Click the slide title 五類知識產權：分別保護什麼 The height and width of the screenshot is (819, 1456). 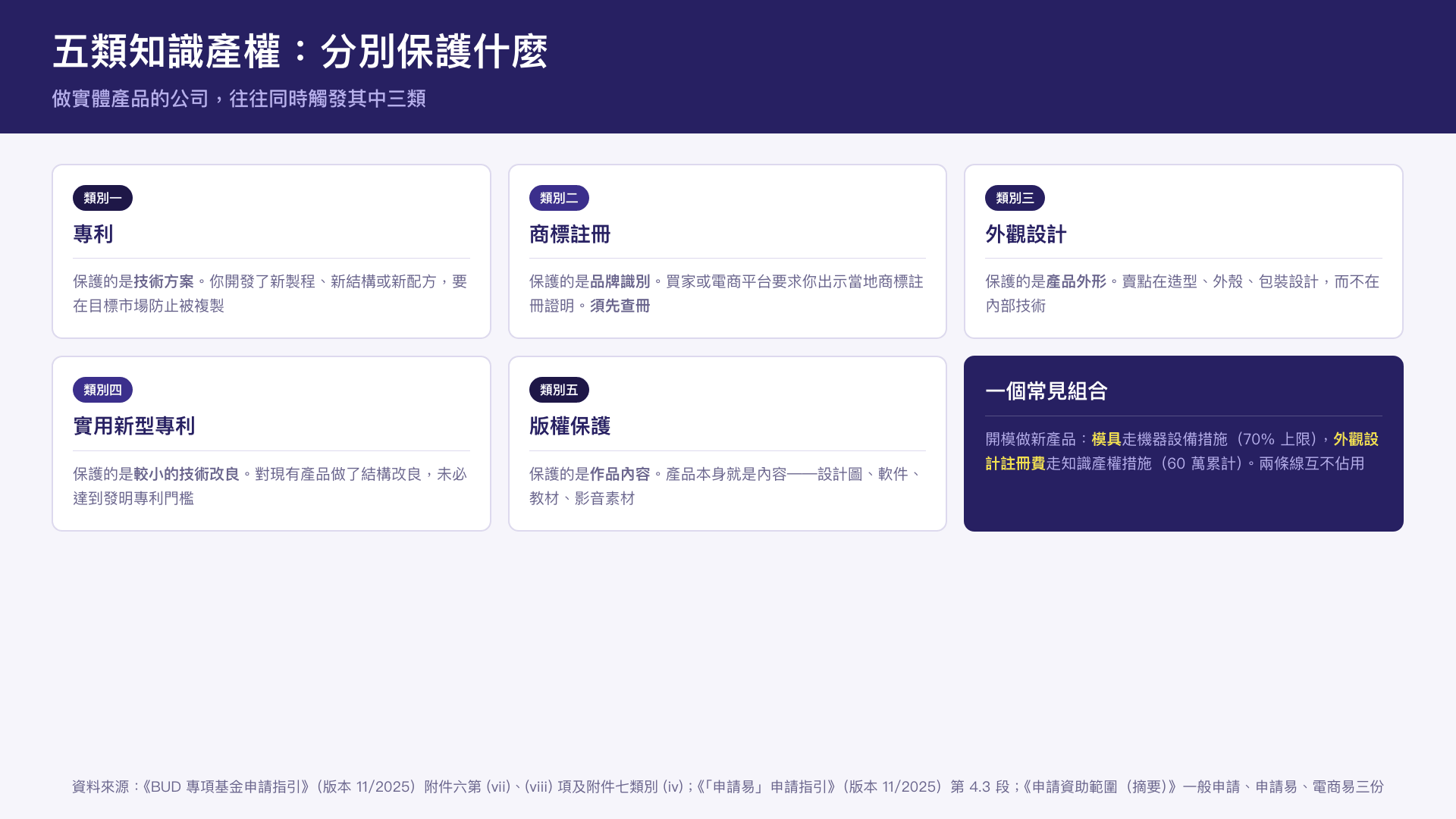(300, 52)
